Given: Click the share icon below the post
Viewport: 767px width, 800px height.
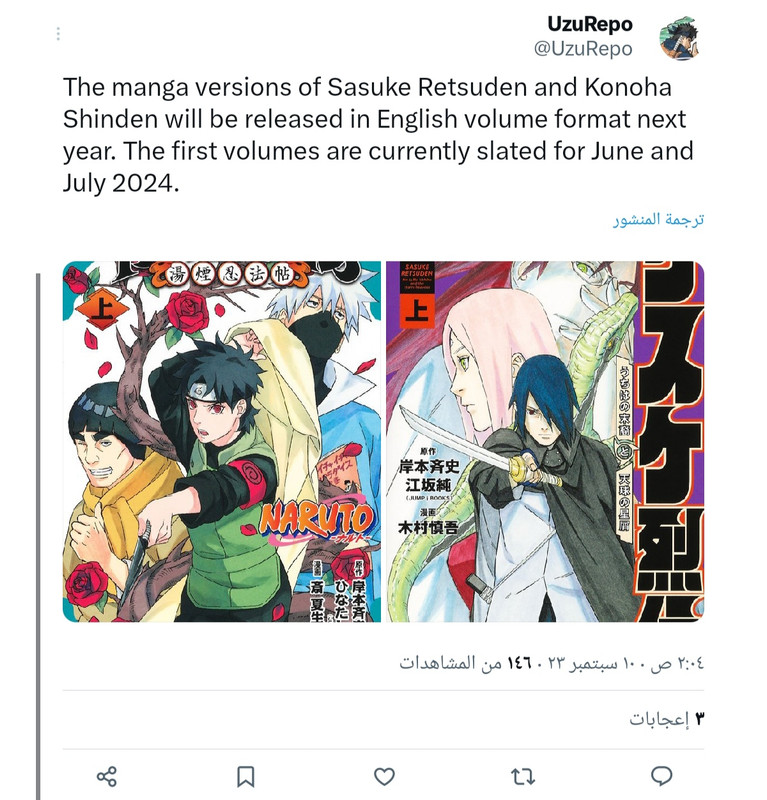Looking at the screenshot, I should pyautogui.click(x=107, y=776).
